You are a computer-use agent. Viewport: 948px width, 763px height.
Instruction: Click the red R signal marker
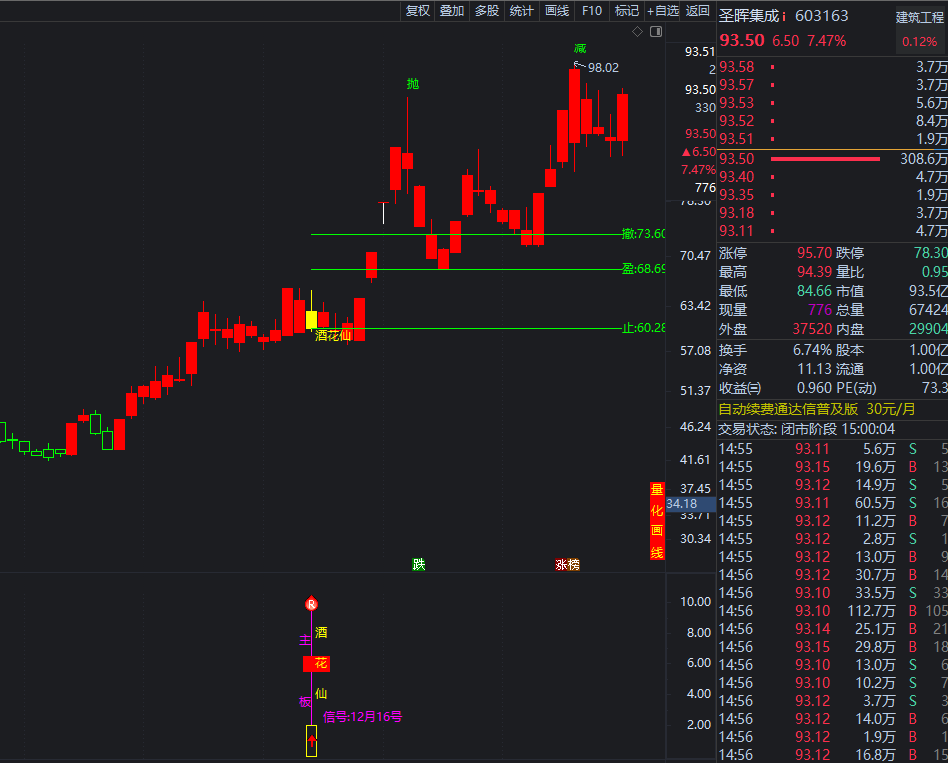coord(311,604)
